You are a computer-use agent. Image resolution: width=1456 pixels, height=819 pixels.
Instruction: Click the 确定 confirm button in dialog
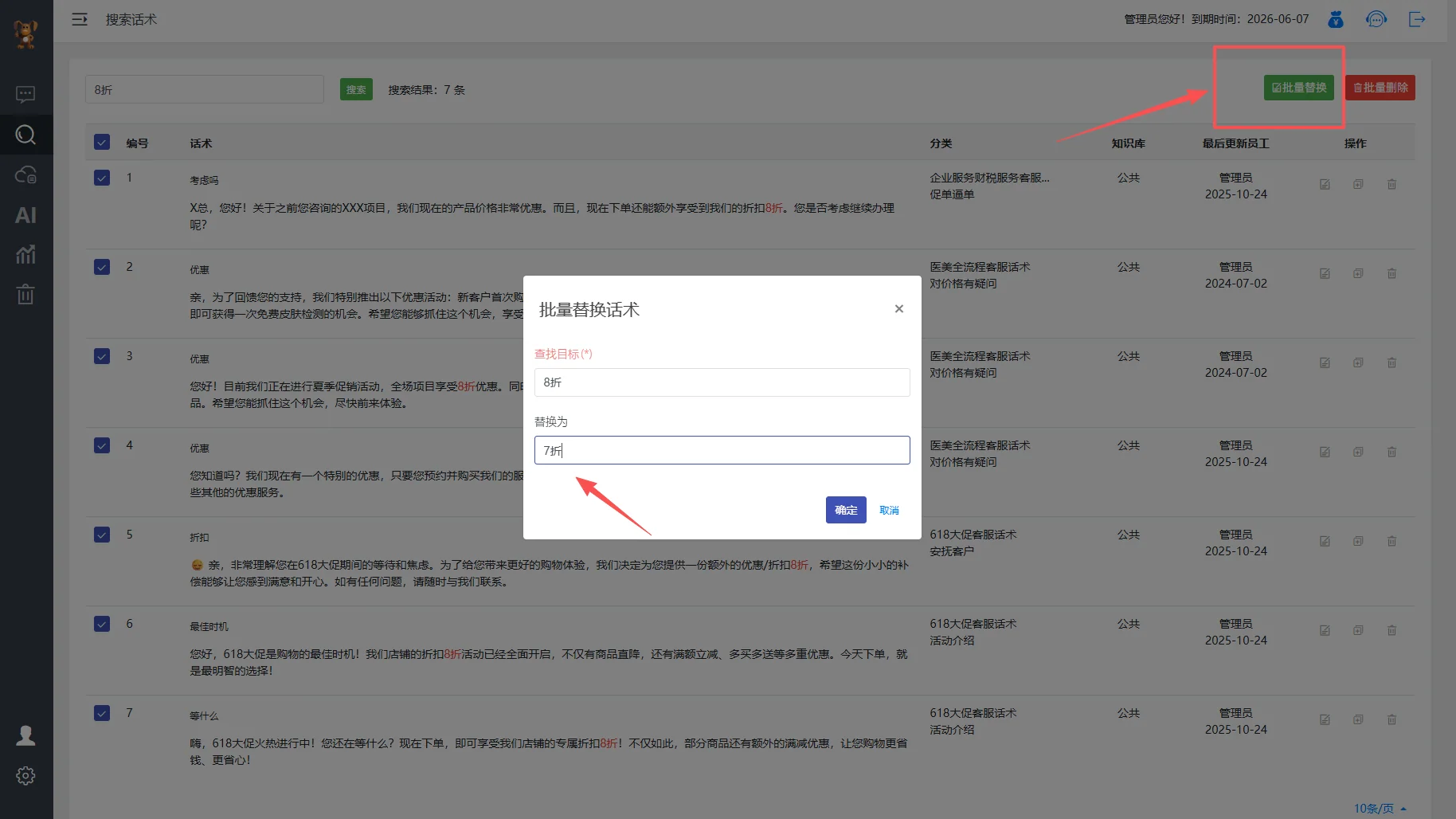click(x=846, y=510)
